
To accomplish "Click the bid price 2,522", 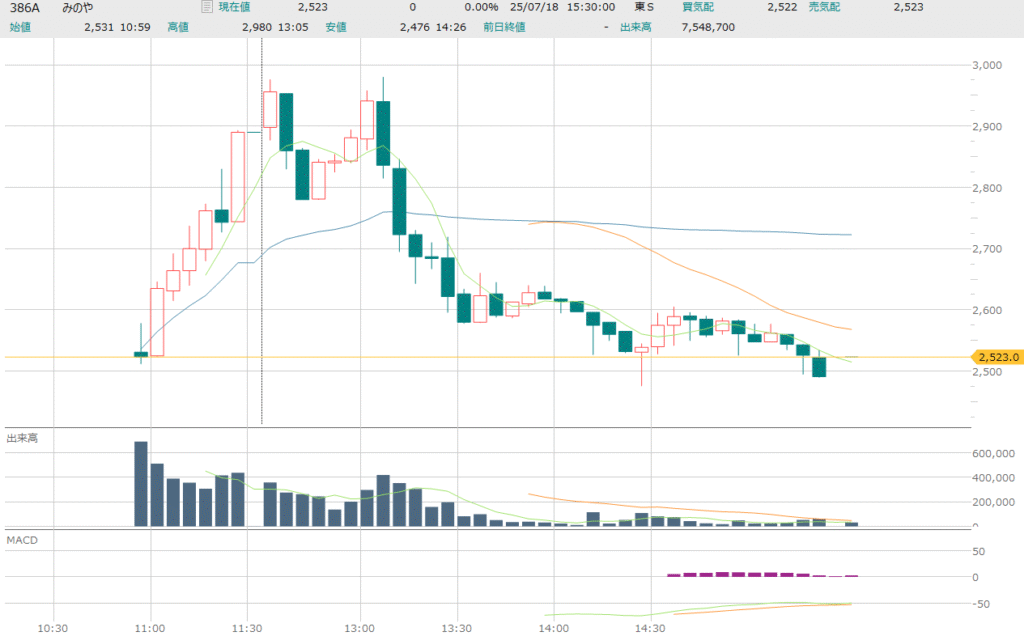I will (x=782, y=7).
